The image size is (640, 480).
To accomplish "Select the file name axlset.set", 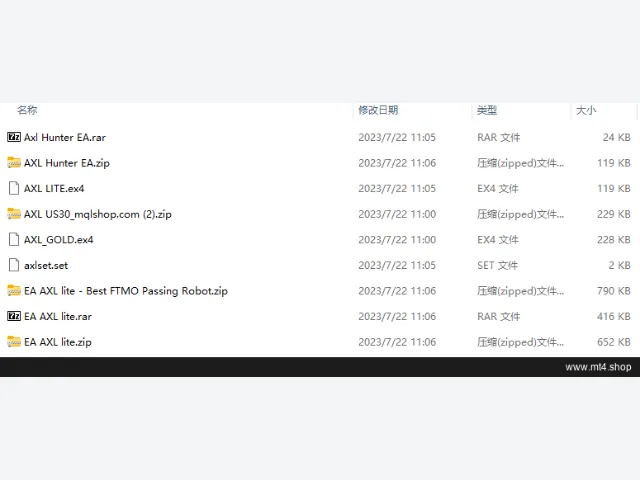I will pos(46,265).
